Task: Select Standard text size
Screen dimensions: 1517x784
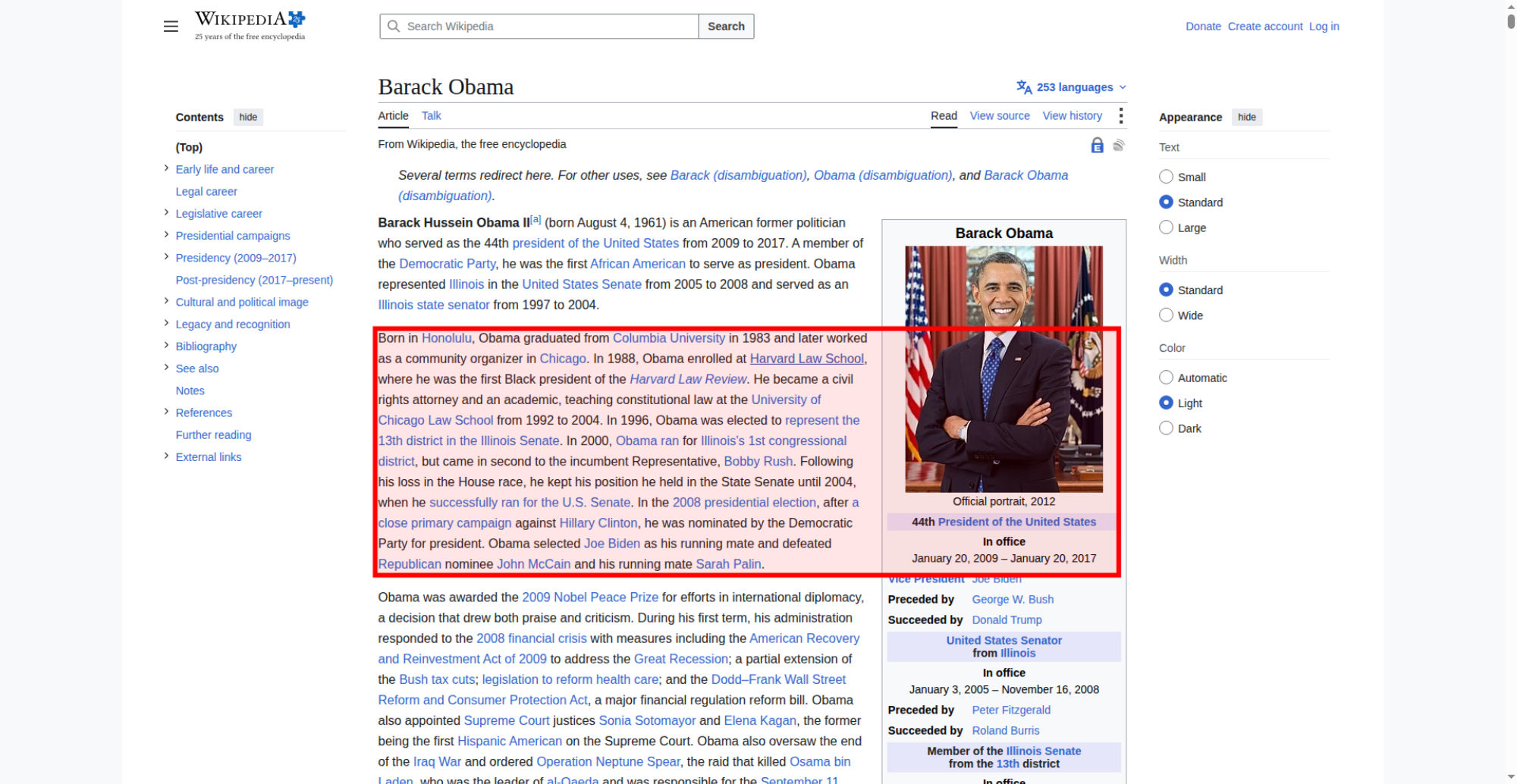Action: [x=1167, y=202]
